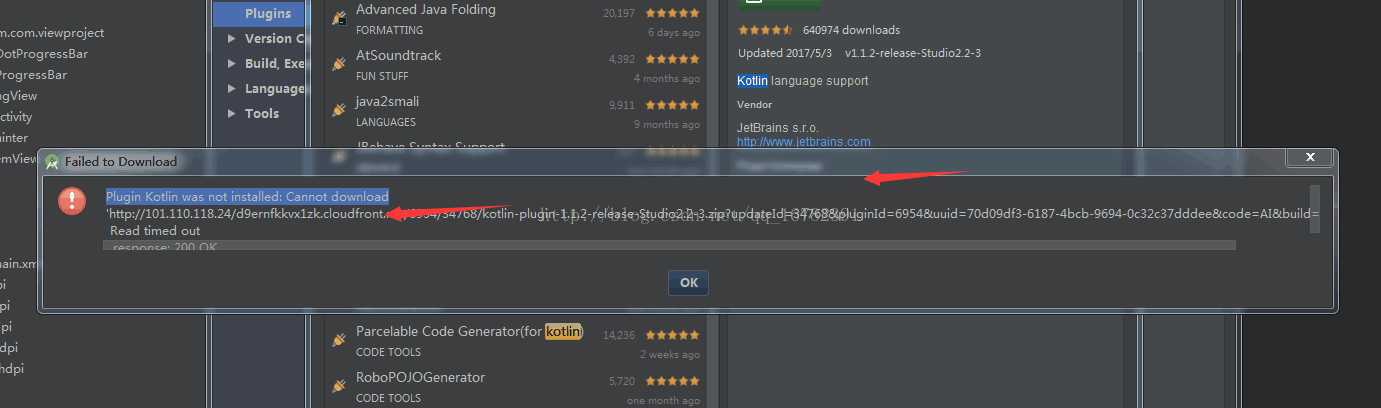Click 'm.com.viewproject' in project tree

coord(52,33)
